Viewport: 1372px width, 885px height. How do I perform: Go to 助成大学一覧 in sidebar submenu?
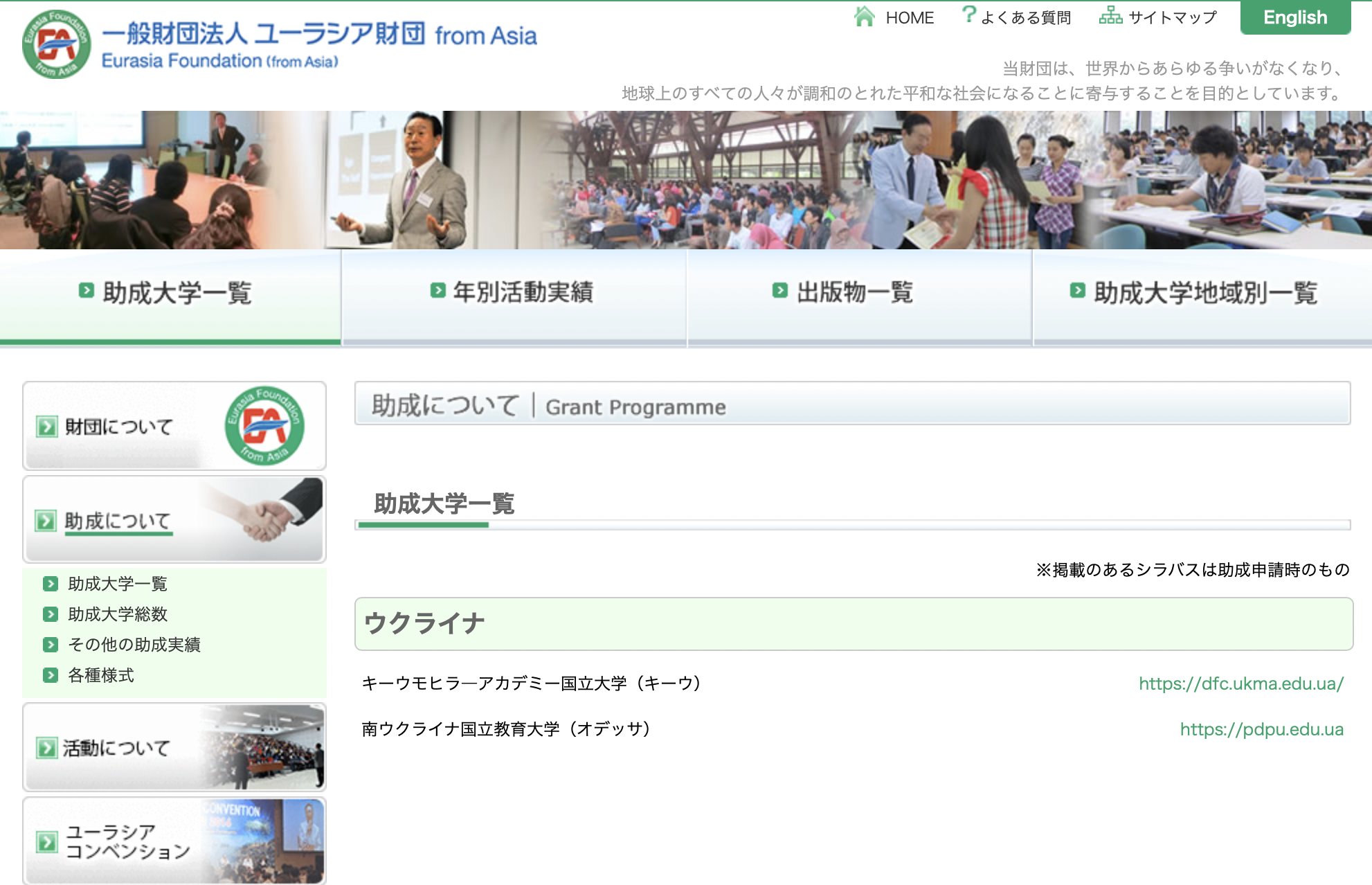coord(118,584)
